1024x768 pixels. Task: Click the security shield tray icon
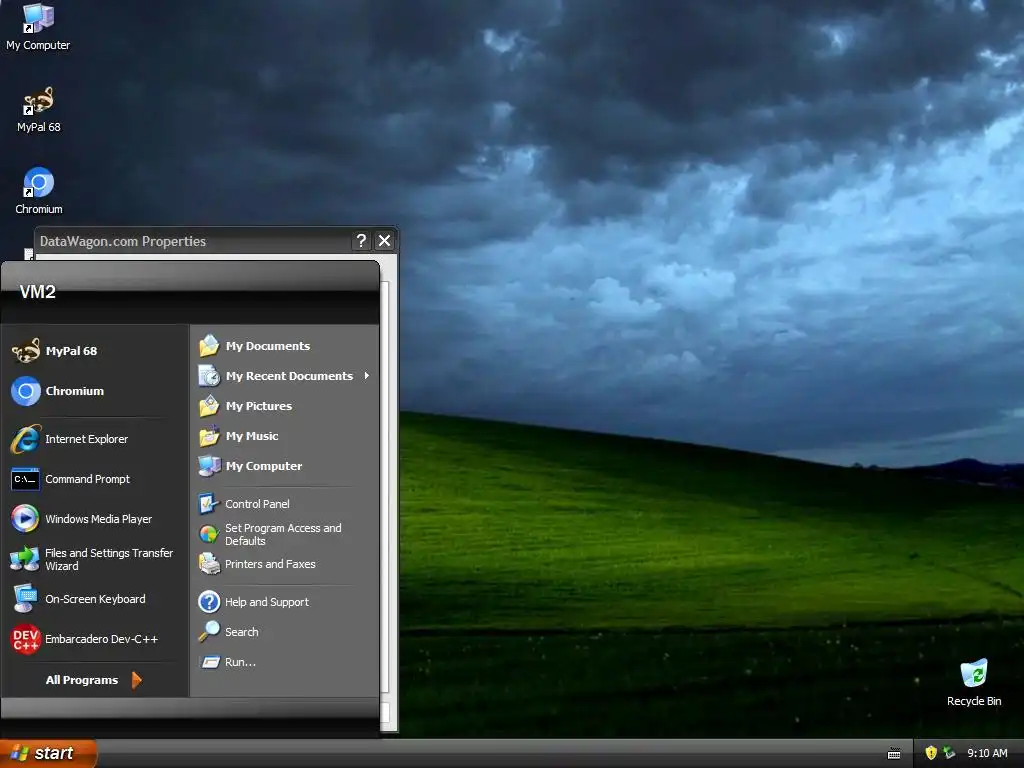point(931,753)
